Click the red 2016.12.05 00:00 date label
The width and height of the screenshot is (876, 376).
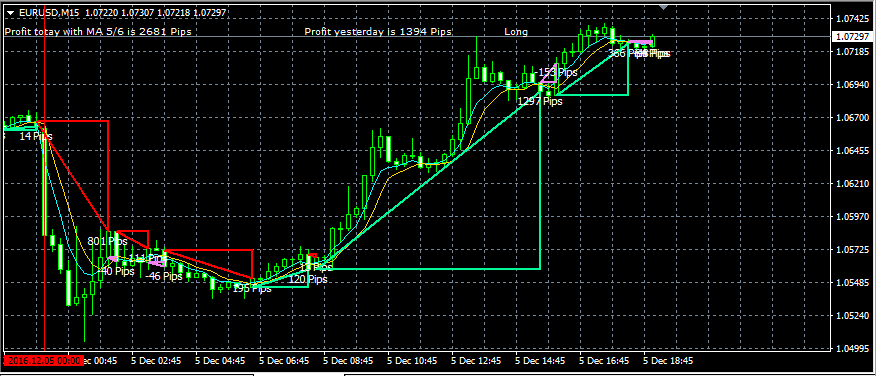point(44,361)
